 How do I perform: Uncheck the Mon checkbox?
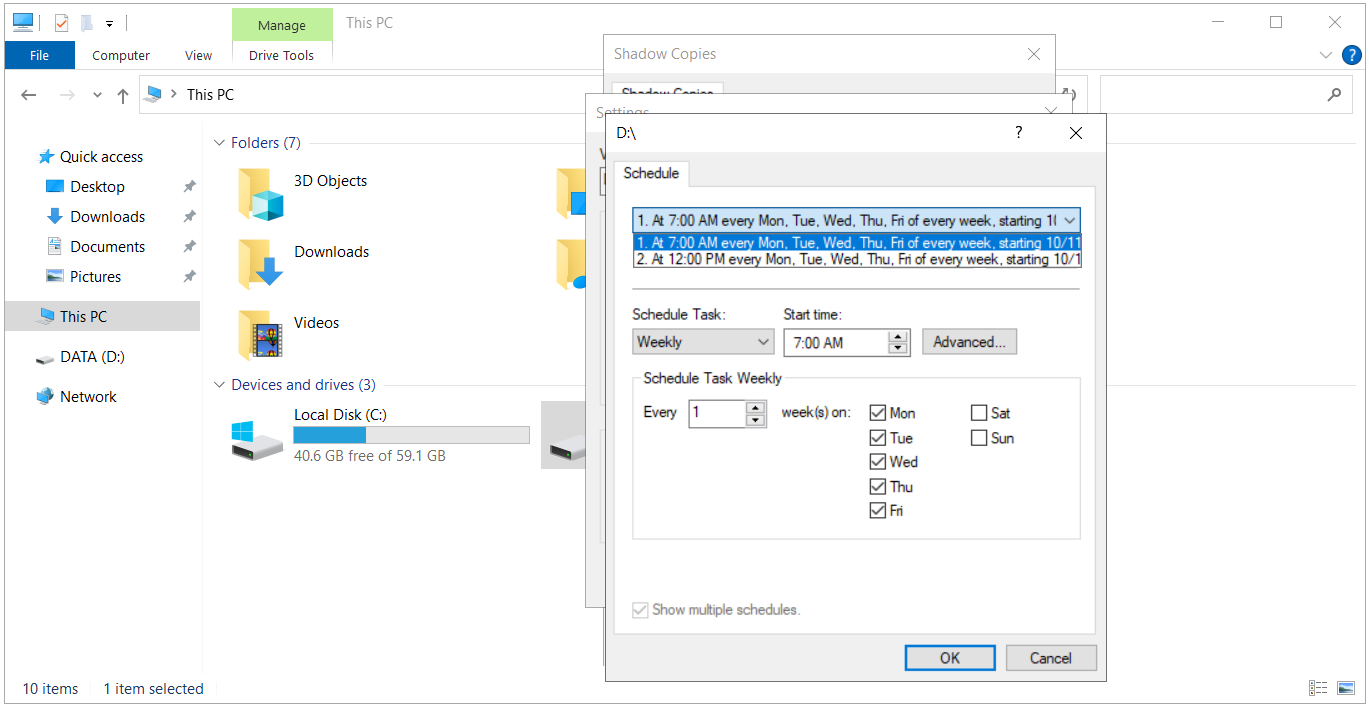pos(878,413)
